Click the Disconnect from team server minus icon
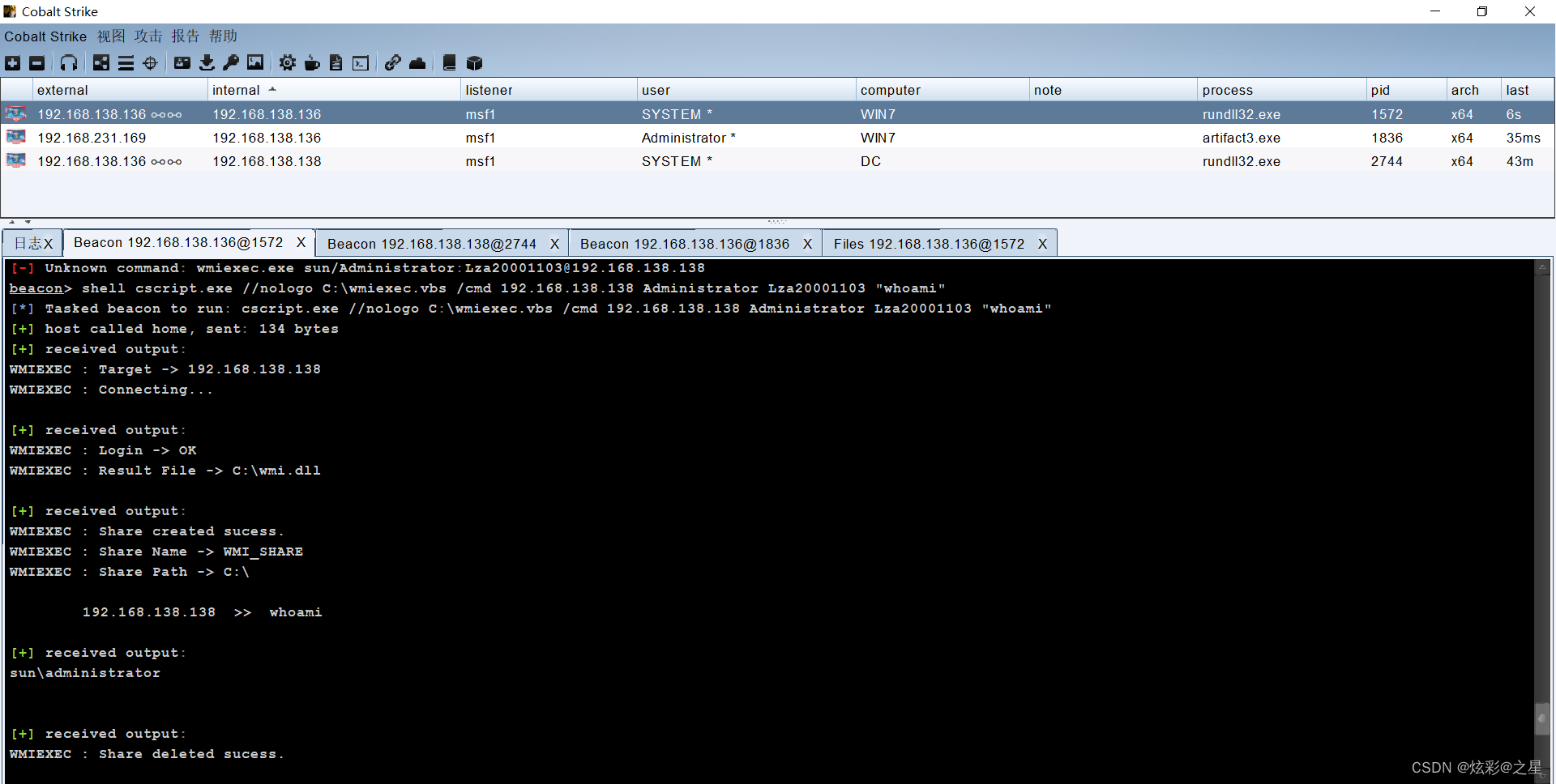The height and width of the screenshot is (784, 1556). click(x=37, y=63)
